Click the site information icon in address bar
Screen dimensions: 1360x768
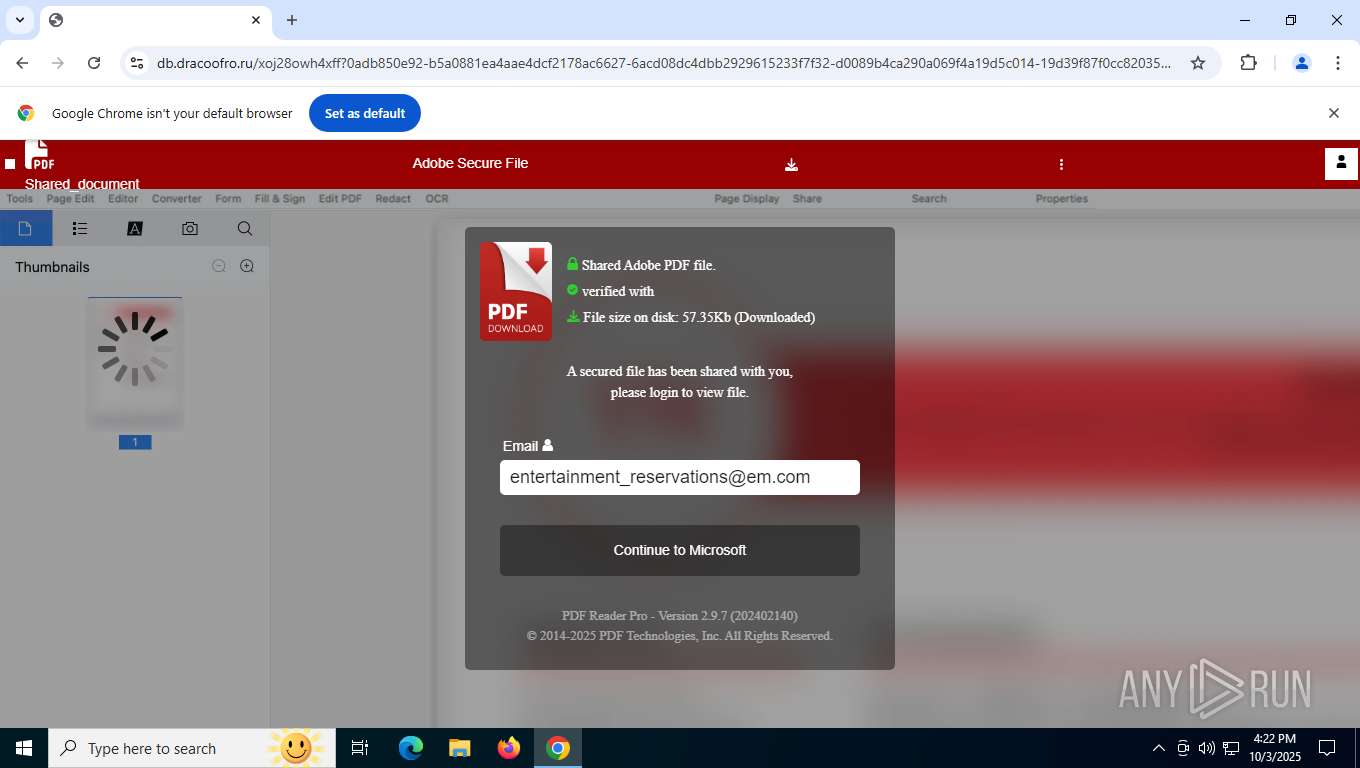[137, 63]
